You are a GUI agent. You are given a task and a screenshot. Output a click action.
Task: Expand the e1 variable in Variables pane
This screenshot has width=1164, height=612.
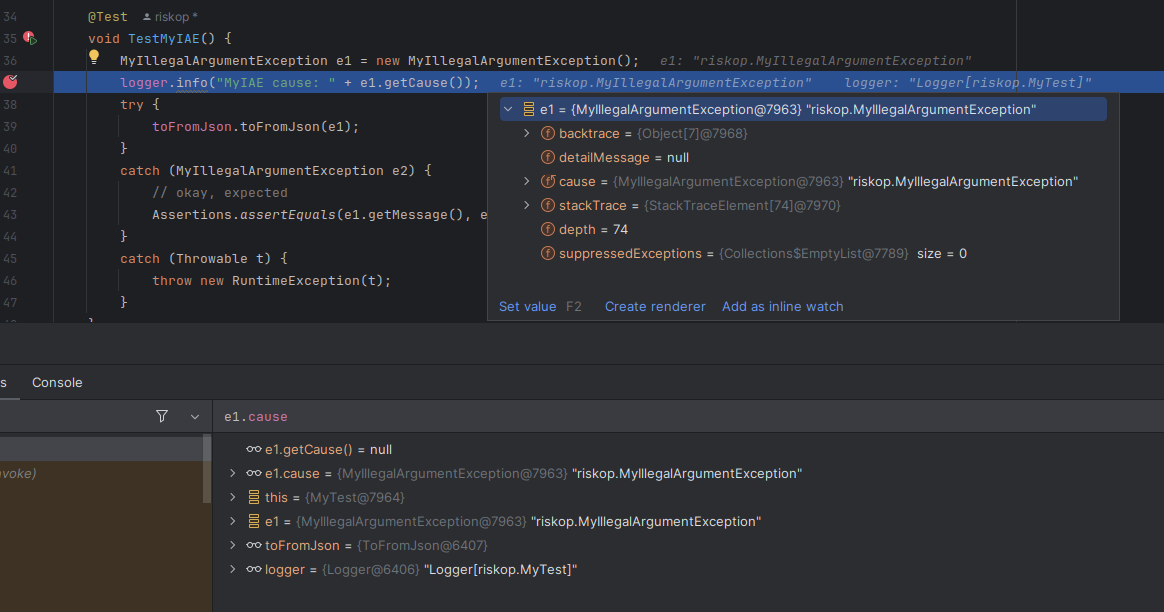click(x=233, y=521)
